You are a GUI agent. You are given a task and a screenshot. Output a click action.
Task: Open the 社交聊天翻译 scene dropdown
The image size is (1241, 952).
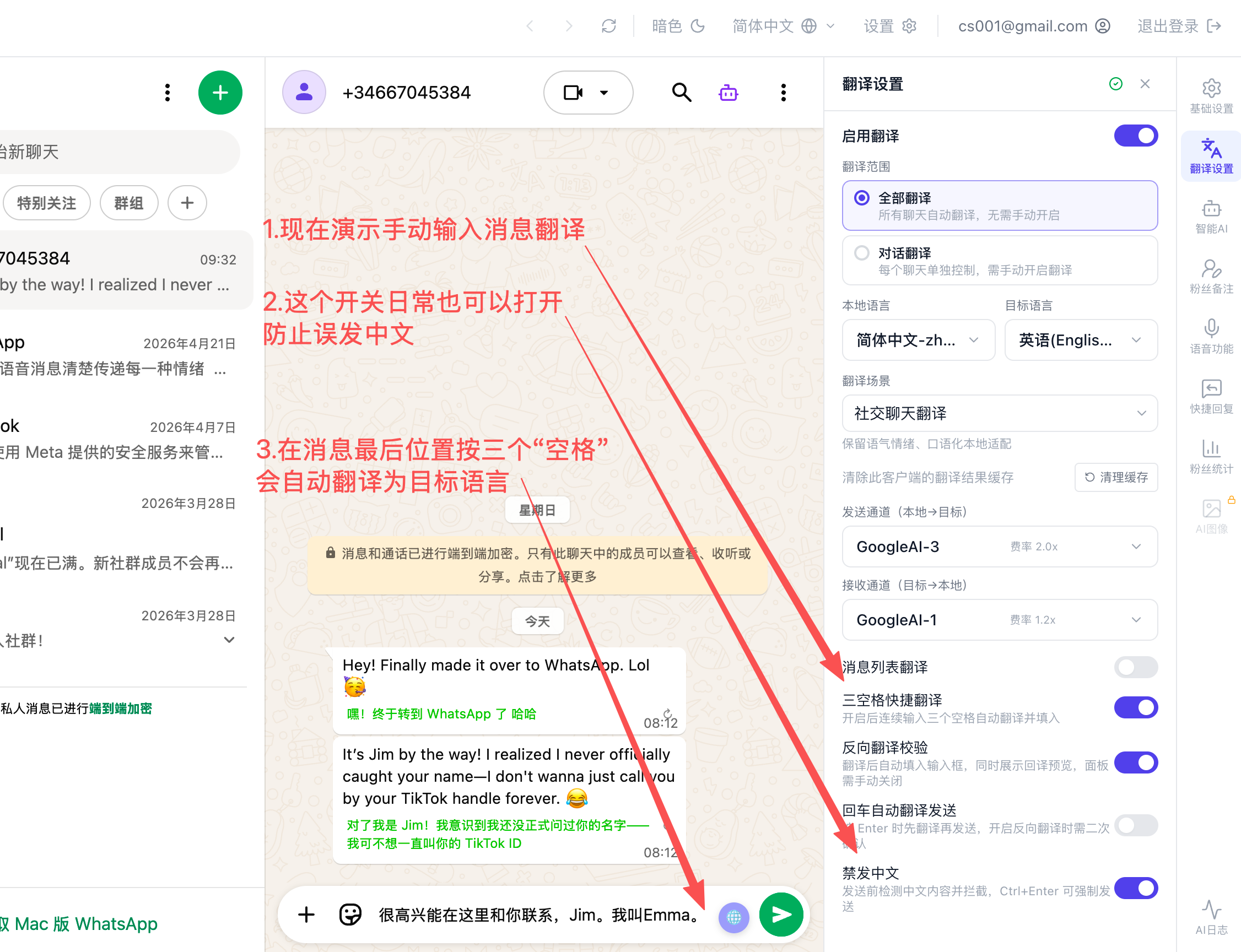1000,413
